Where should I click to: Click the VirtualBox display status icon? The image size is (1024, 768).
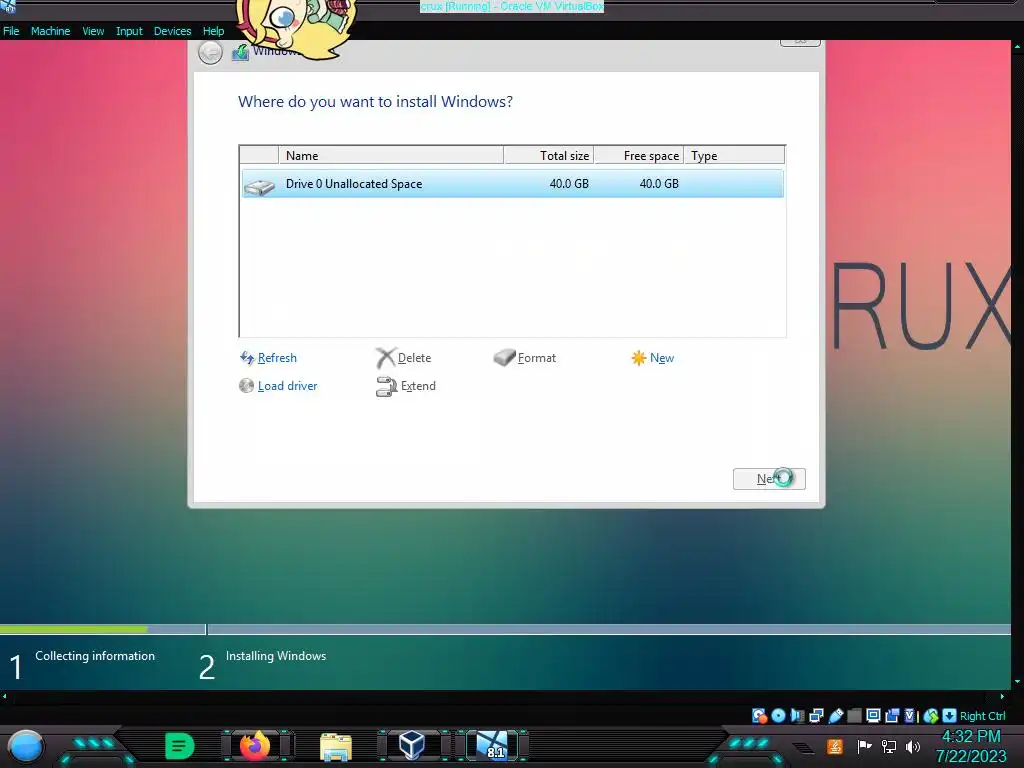[x=873, y=716]
